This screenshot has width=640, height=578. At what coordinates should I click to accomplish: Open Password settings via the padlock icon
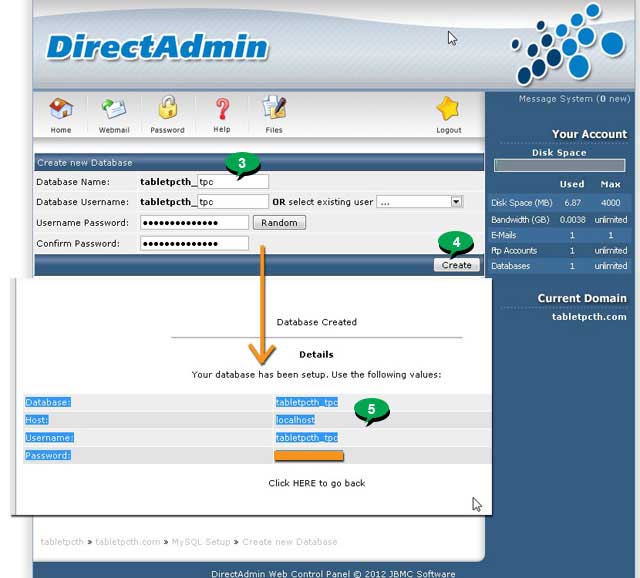tap(167, 108)
